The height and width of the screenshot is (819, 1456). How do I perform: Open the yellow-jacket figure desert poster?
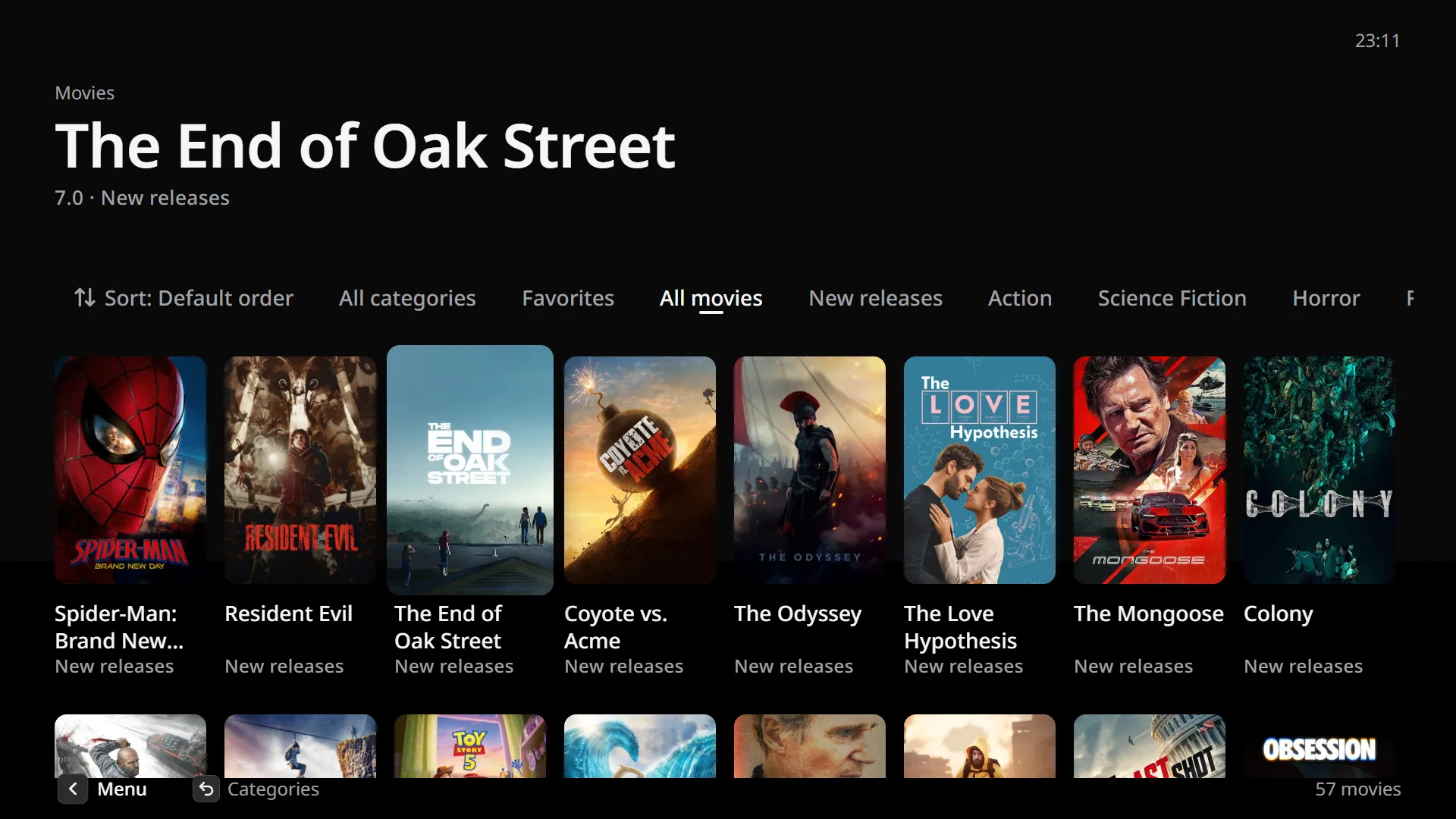(x=980, y=746)
